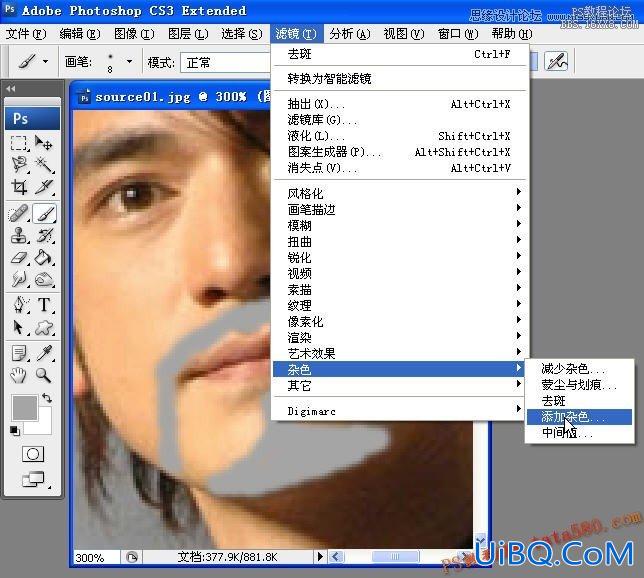Click the foreground gray color swatch

pos(25,407)
